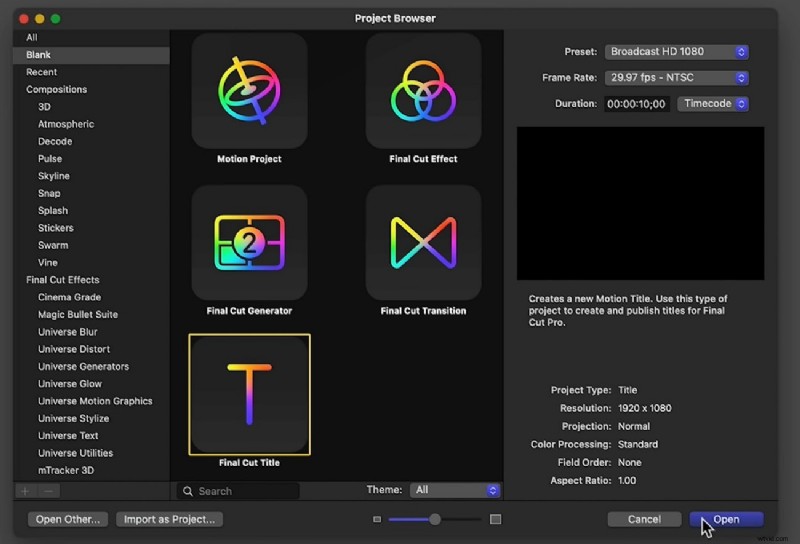Click the Cancel button
The image size is (800, 544).
[644, 519]
